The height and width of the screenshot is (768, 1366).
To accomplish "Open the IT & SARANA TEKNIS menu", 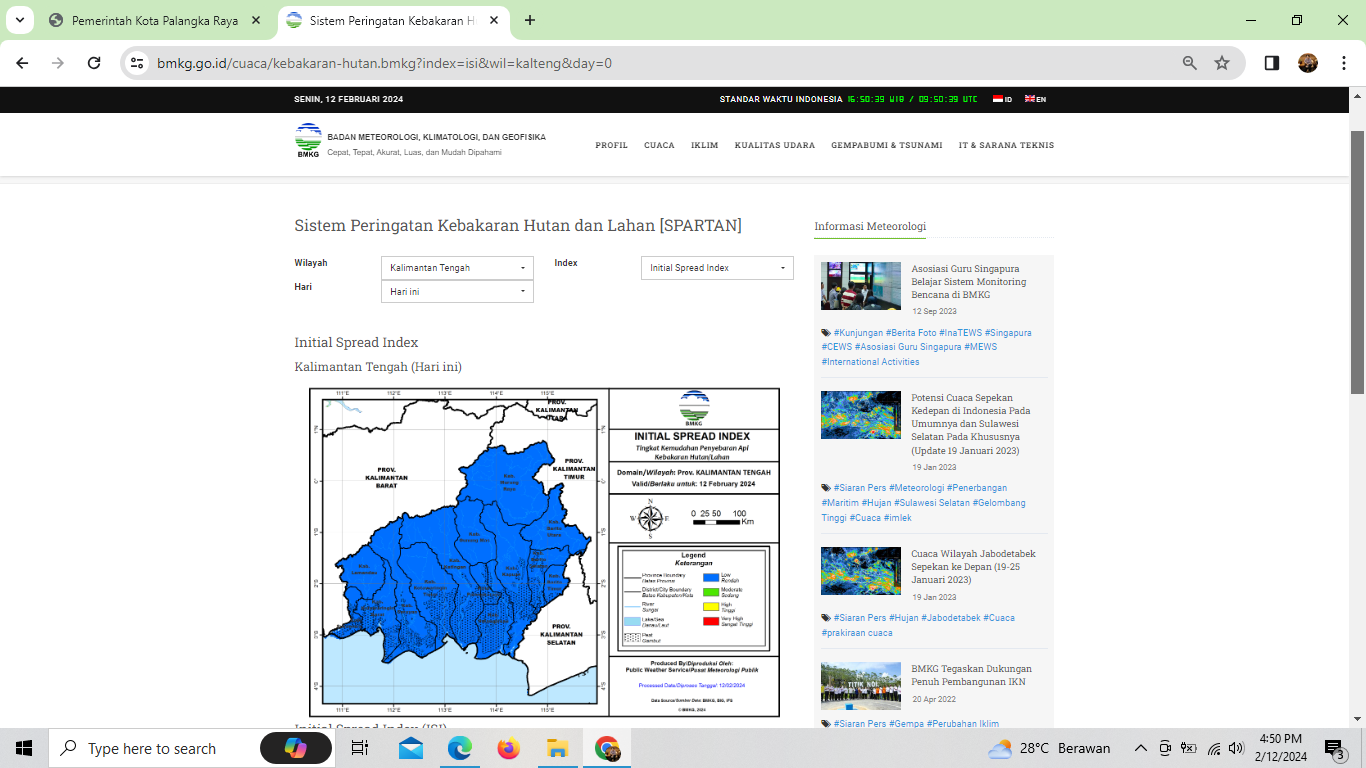I will (x=1006, y=145).
